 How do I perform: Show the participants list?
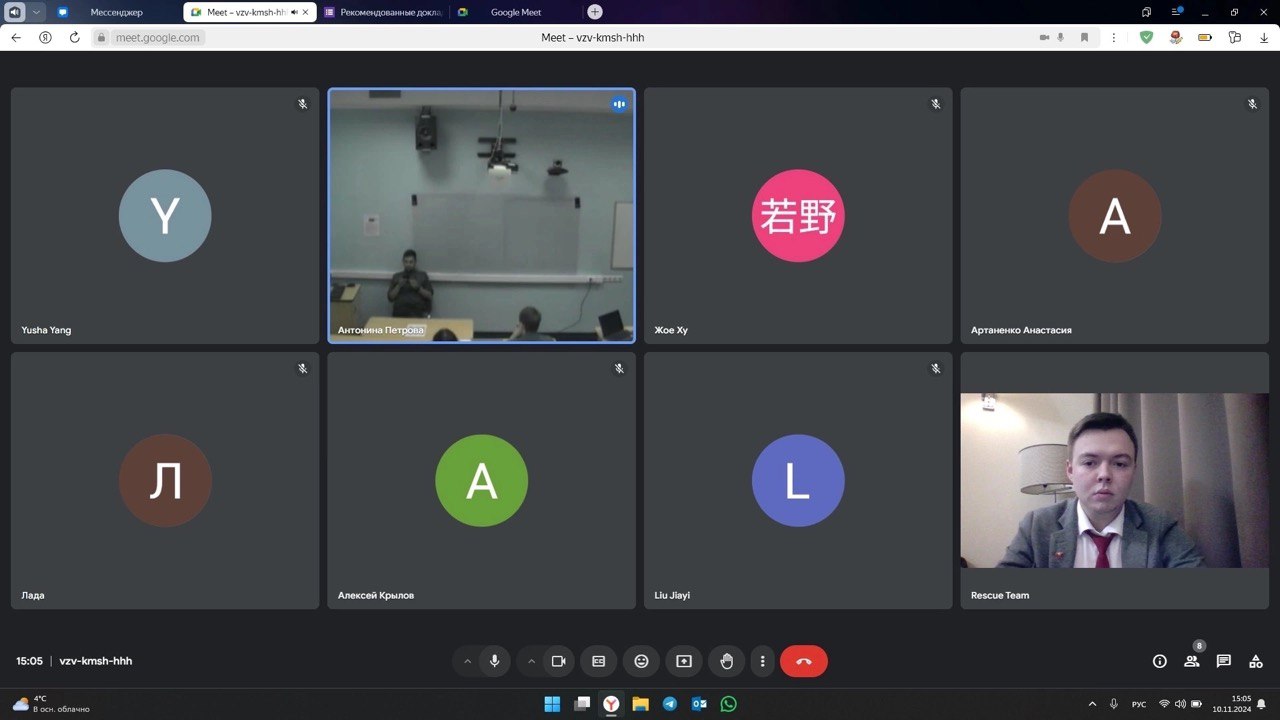(1191, 661)
